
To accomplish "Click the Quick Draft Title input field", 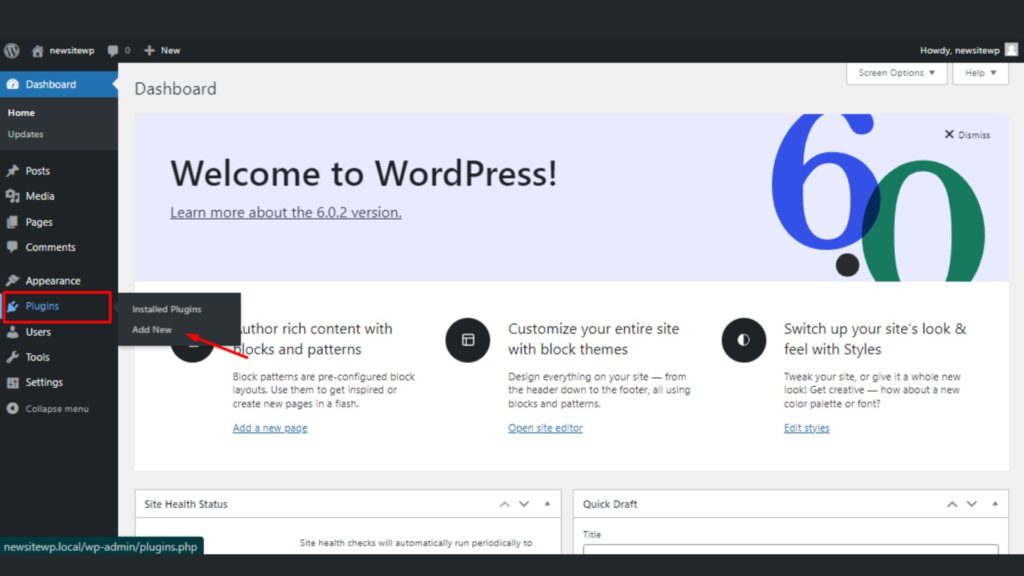I will [x=790, y=549].
